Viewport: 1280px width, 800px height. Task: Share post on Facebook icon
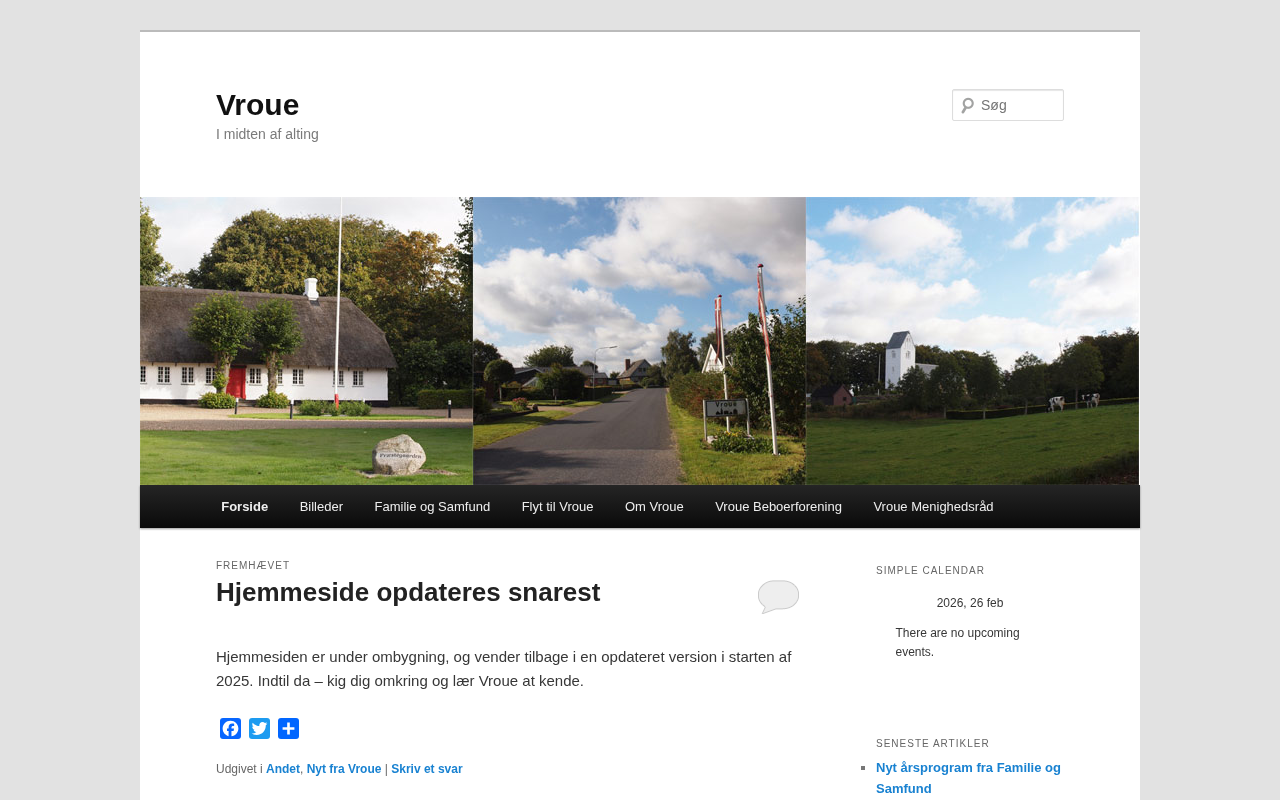click(231, 729)
